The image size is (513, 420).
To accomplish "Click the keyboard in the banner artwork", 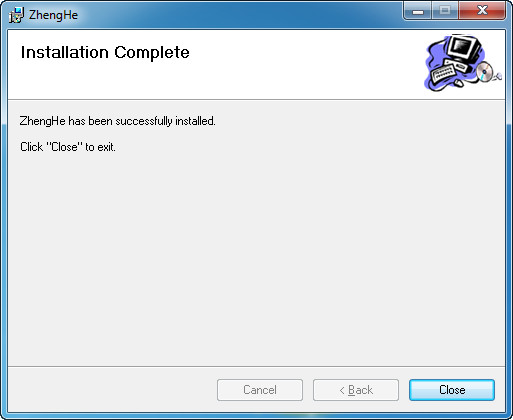I will (x=443, y=73).
